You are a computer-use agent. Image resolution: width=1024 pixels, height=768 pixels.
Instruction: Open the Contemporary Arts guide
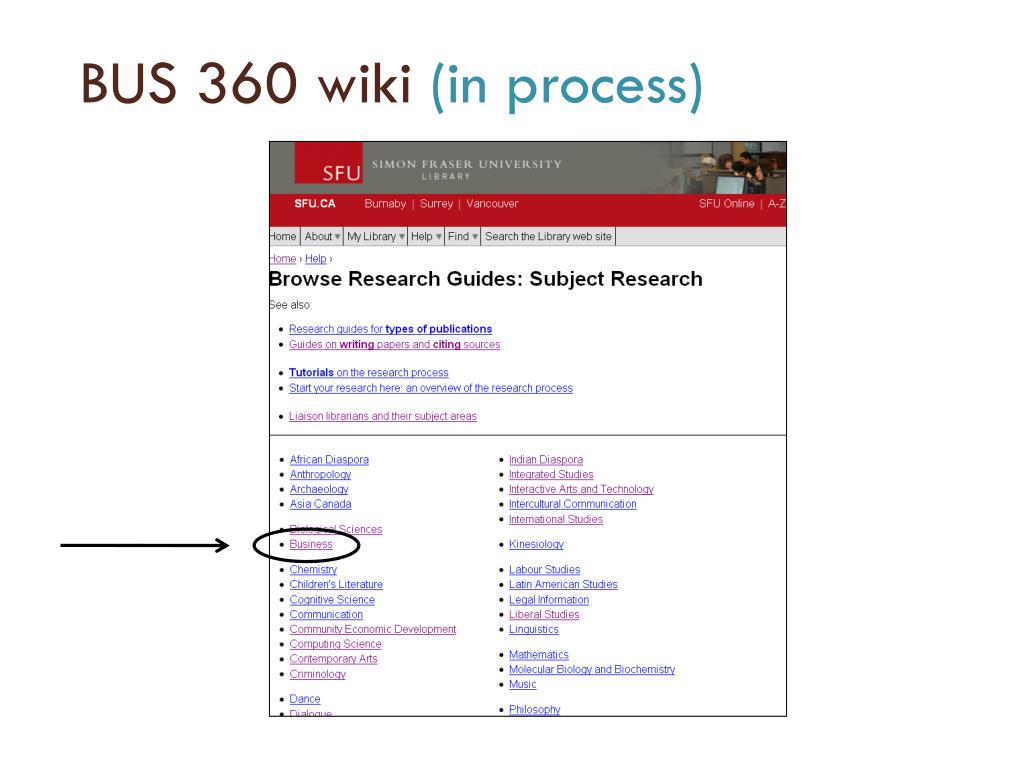[334, 659]
